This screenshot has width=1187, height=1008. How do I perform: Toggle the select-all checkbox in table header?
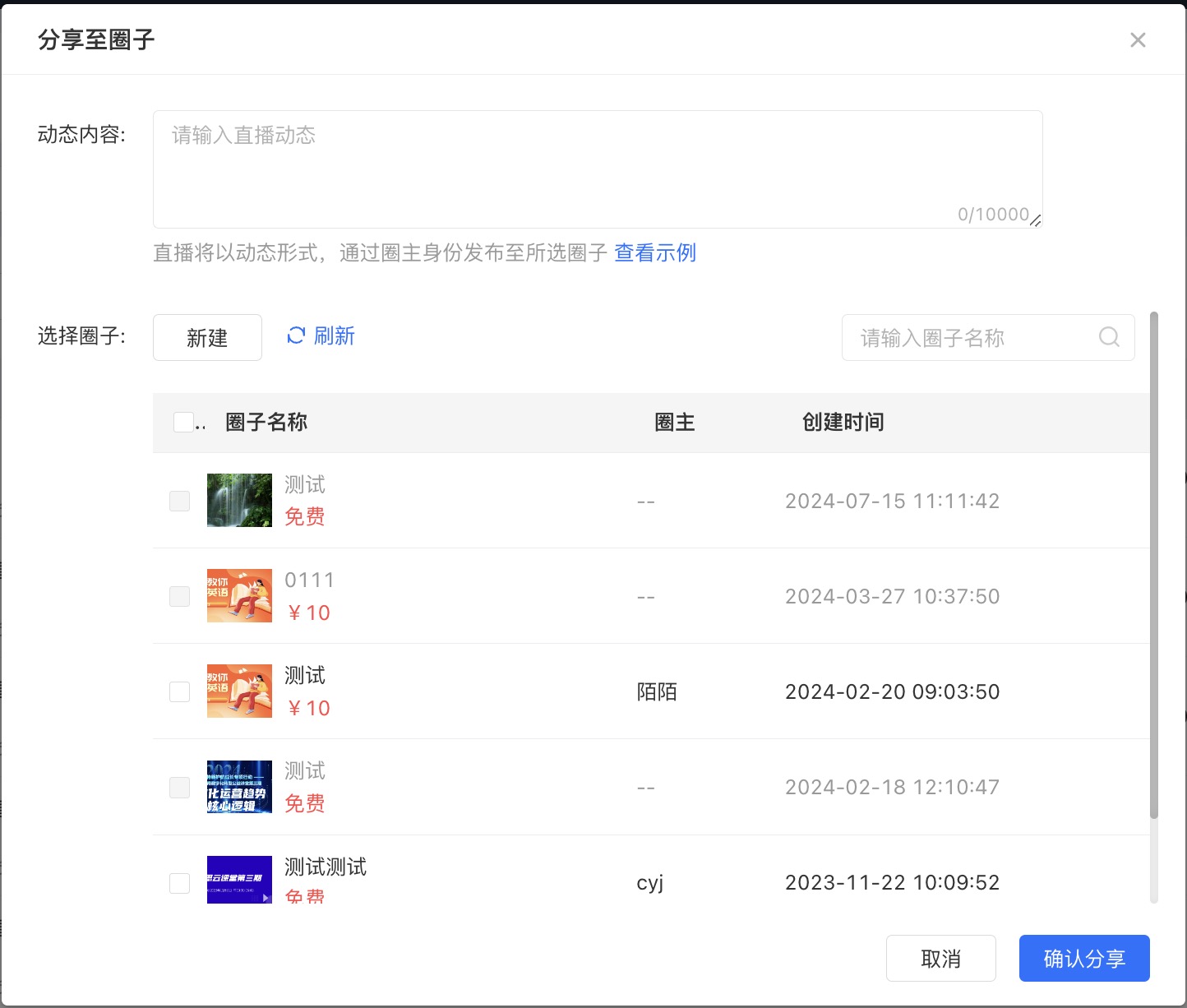[183, 423]
